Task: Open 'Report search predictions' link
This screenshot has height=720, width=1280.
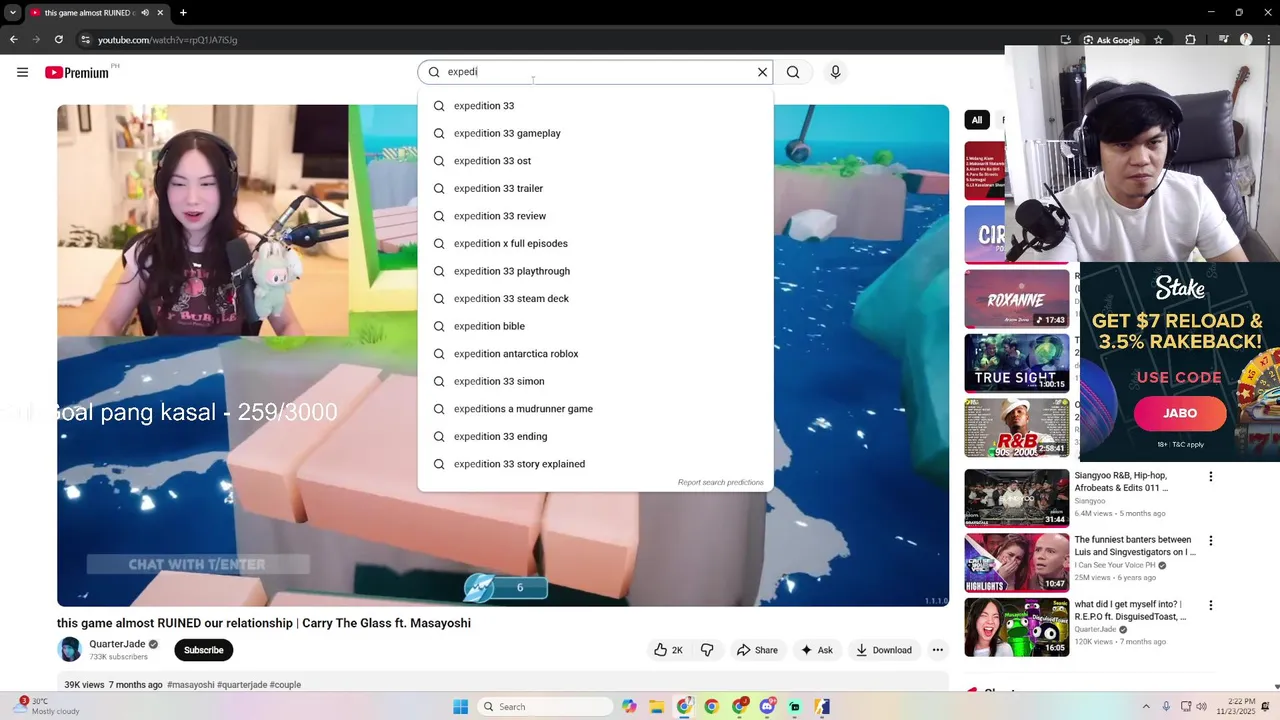Action: click(x=720, y=482)
